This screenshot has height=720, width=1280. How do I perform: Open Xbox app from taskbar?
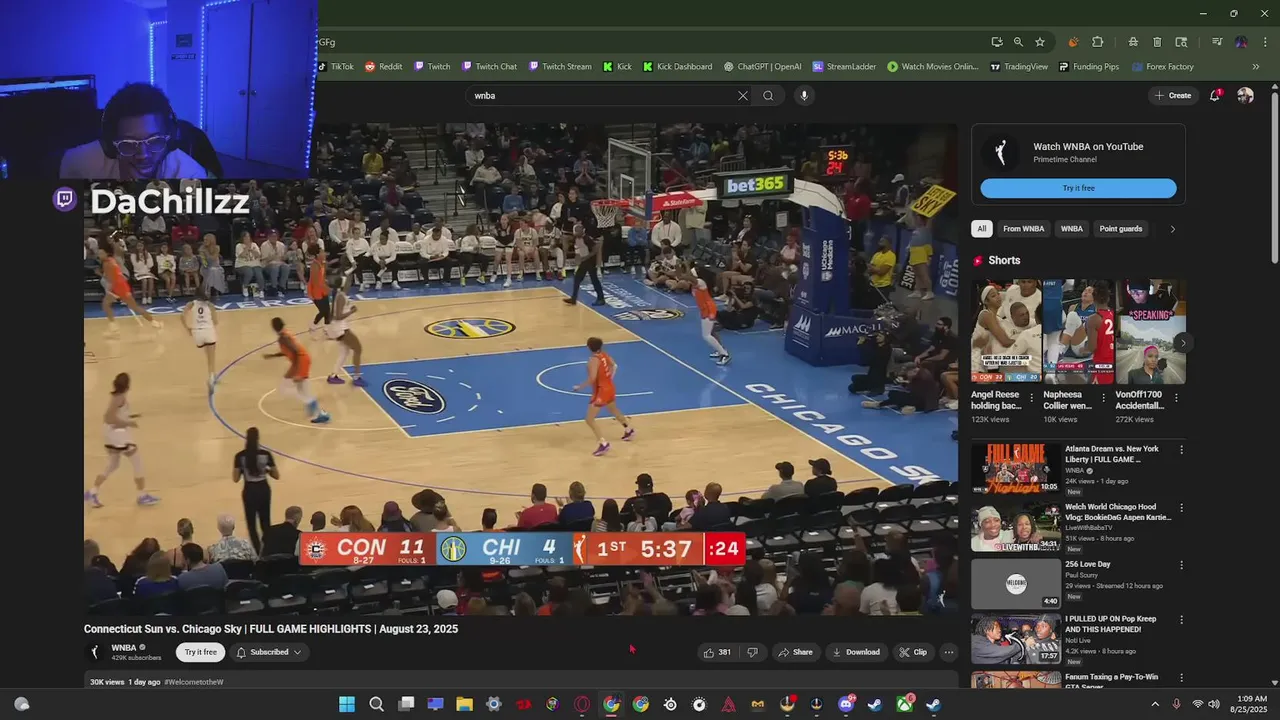coord(904,704)
